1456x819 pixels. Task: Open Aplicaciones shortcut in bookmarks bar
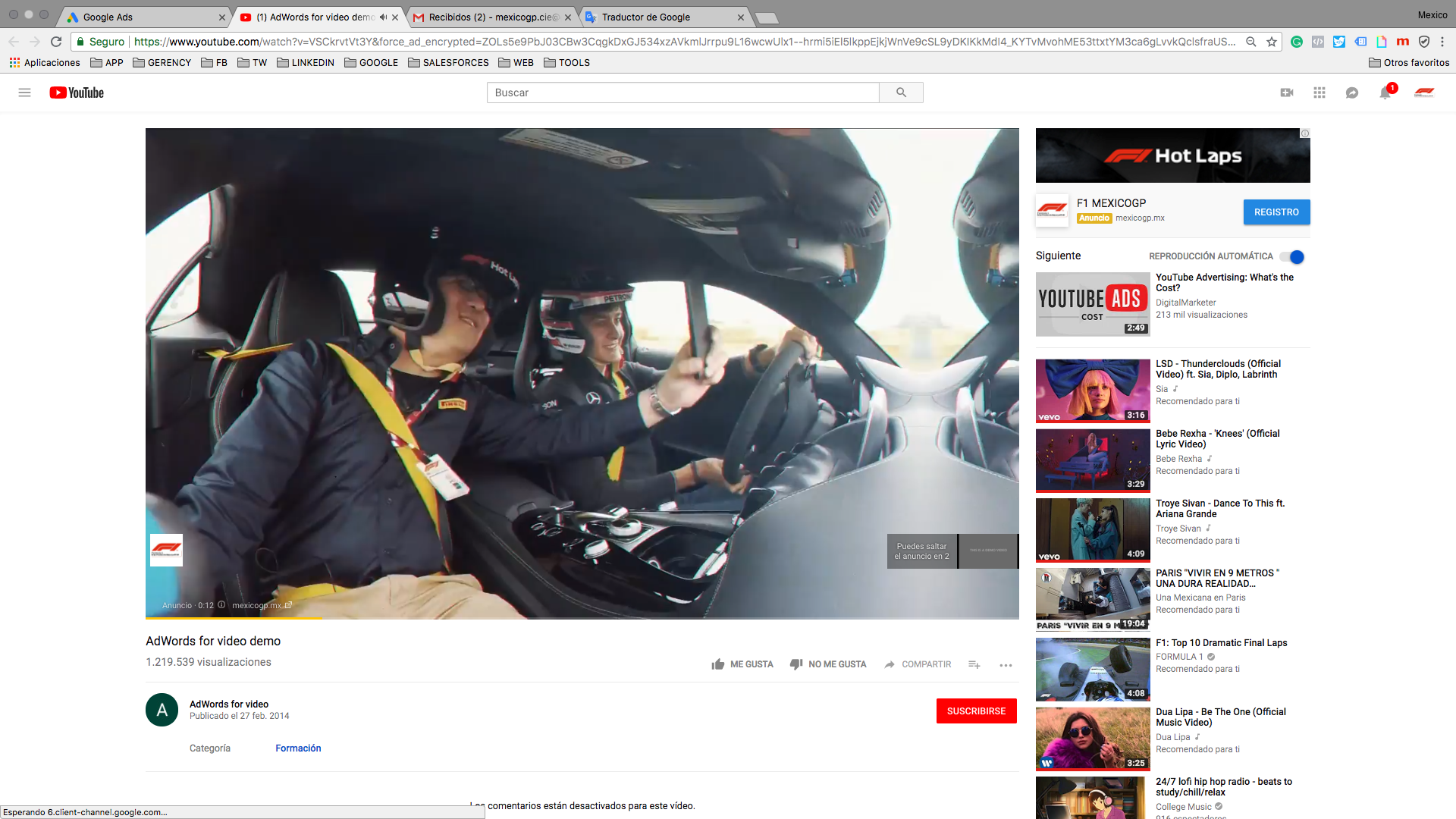click(x=45, y=63)
